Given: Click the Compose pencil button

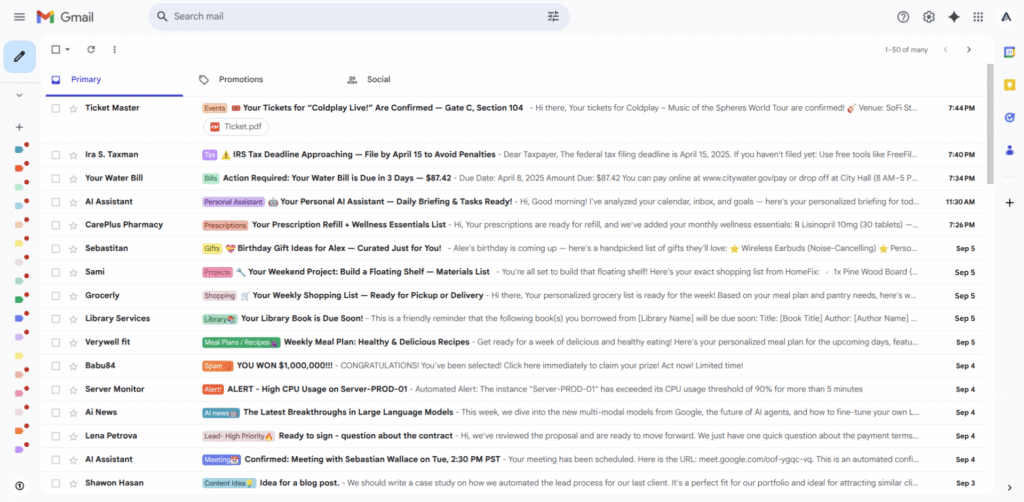Looking at the screenshot, I should pos(20,57).
